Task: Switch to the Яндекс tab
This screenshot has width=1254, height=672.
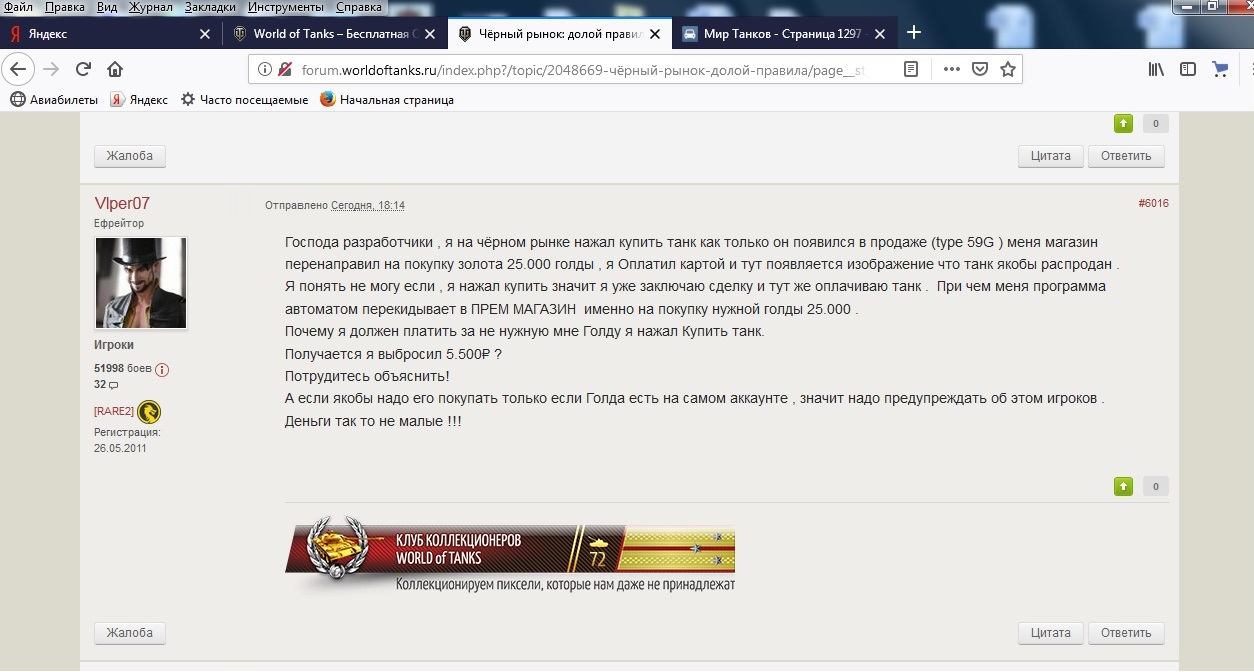Action: (111, 33)
